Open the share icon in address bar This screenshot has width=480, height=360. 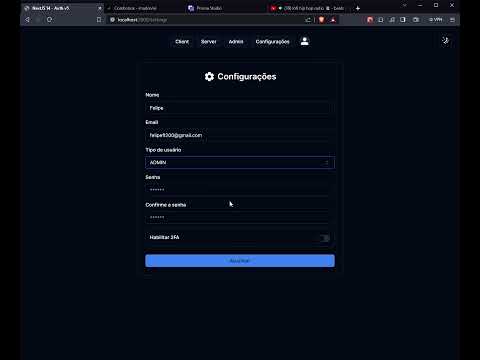pos(308,20)
